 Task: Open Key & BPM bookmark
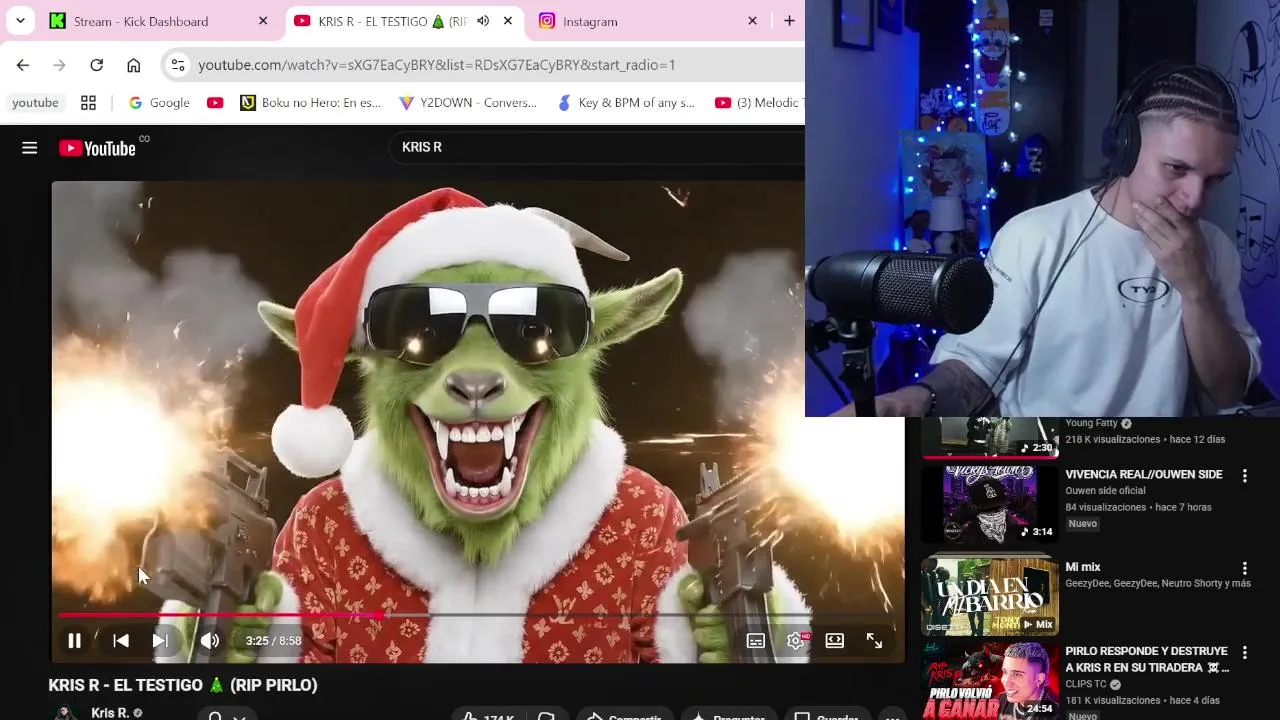pyautogui.click(x=626, y=103)
